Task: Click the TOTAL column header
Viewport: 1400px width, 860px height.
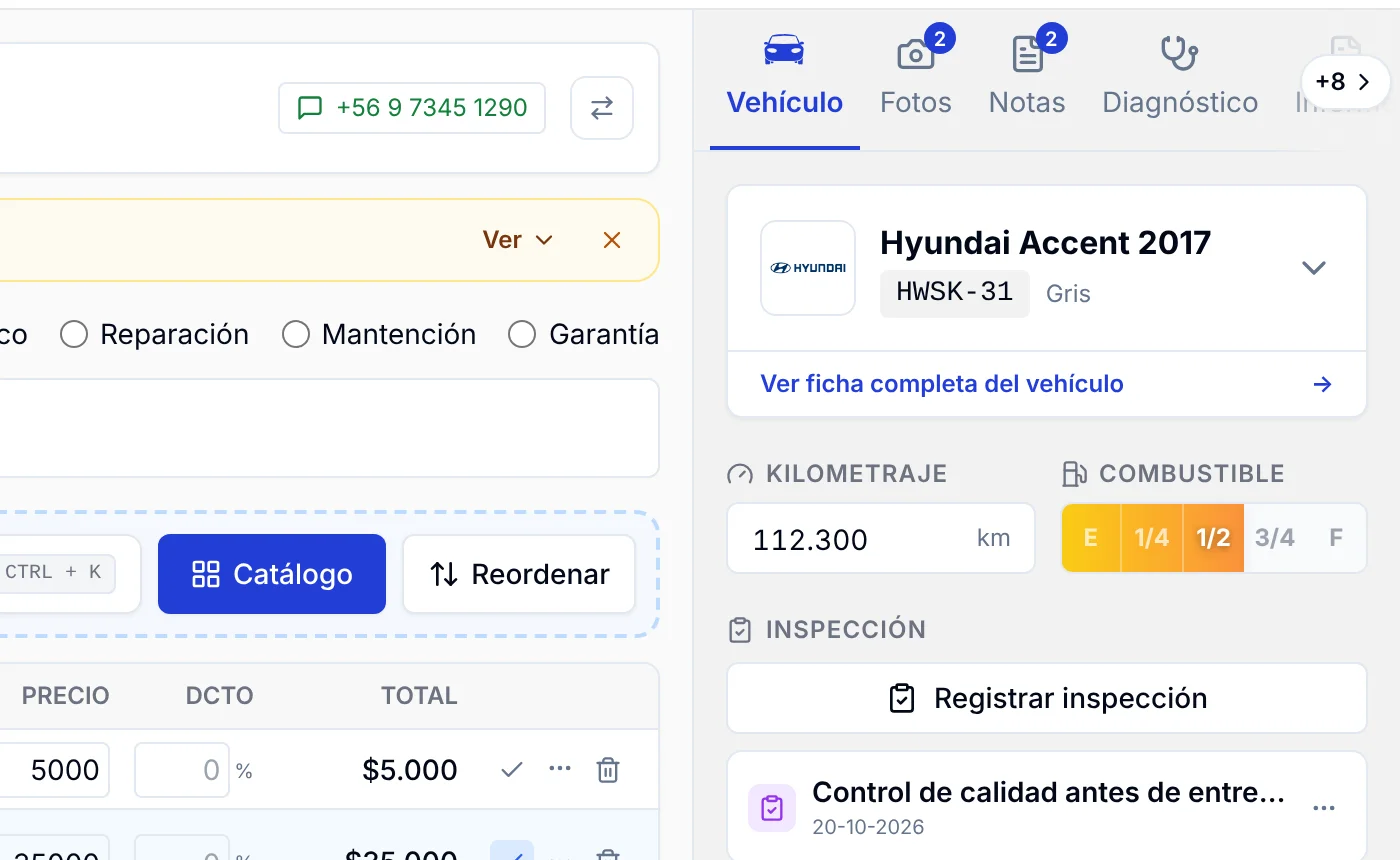Action: click(419, 696)
